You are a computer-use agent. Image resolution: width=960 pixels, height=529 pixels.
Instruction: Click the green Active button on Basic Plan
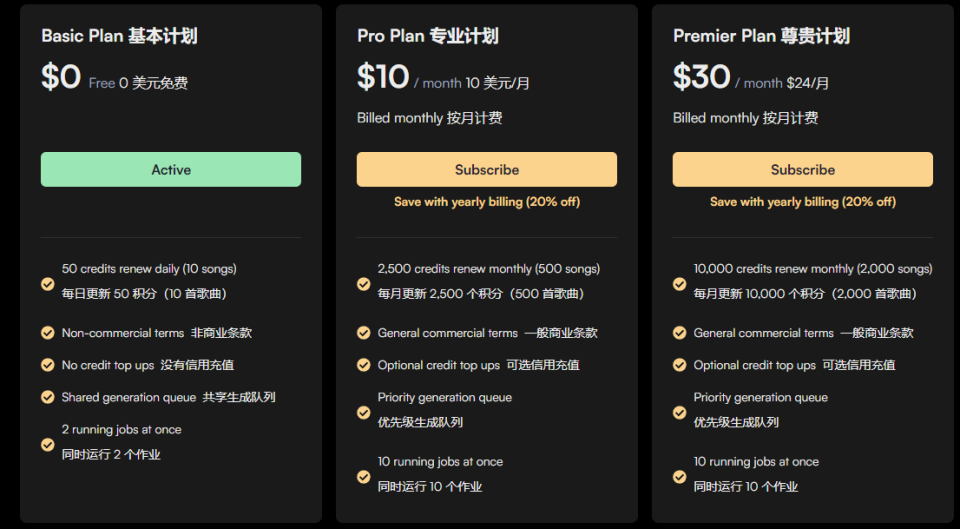171,170
